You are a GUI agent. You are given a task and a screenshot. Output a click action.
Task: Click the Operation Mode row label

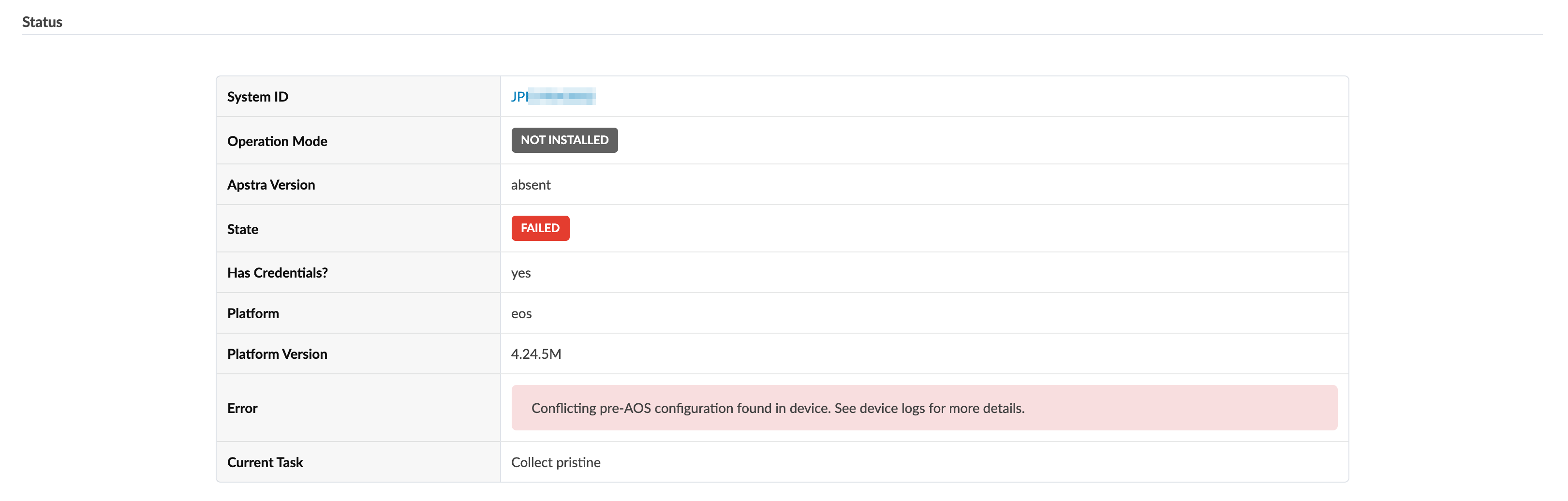pos(277,141)
